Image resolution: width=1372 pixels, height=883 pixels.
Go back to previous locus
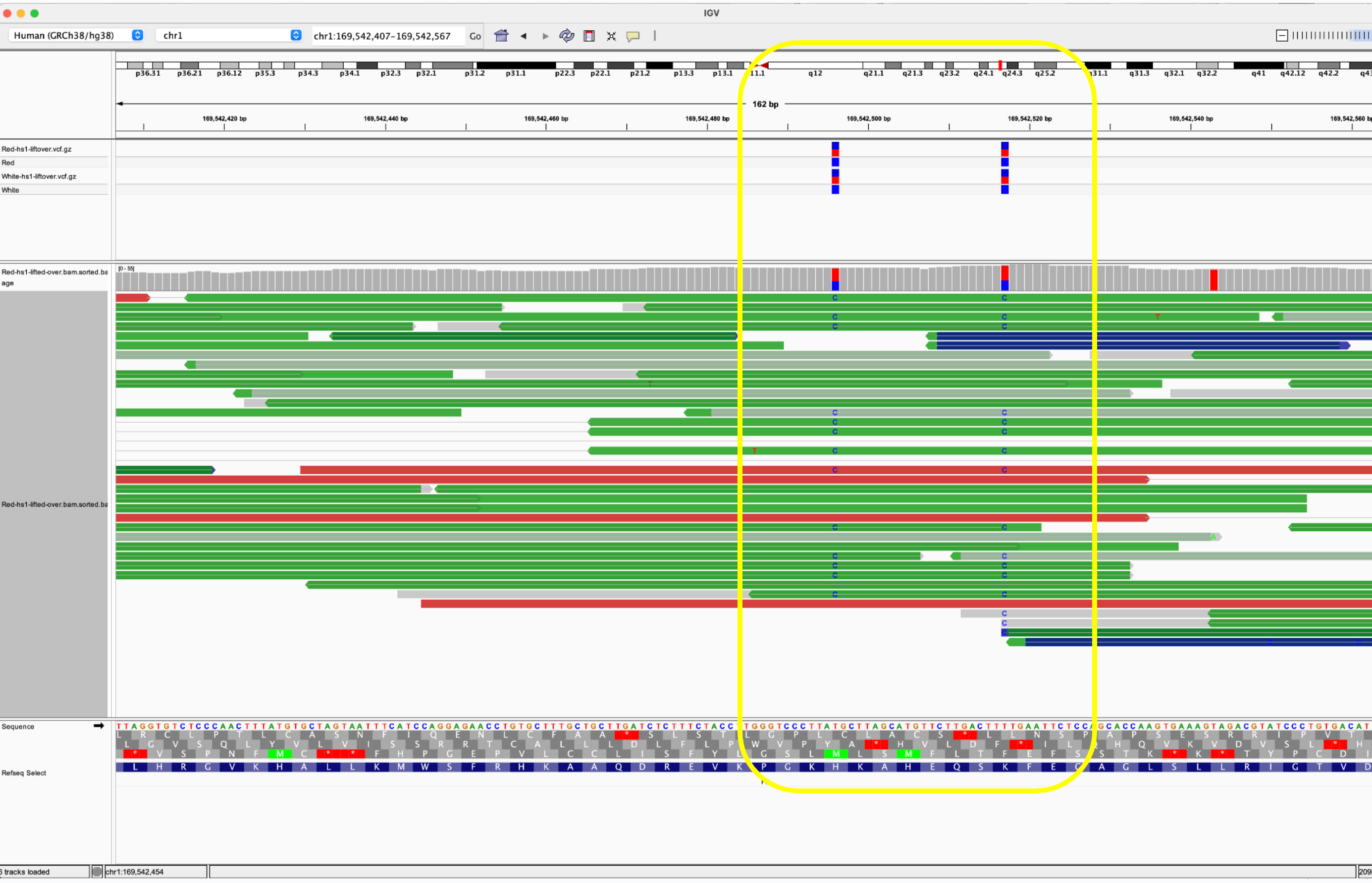coord(523,36)
